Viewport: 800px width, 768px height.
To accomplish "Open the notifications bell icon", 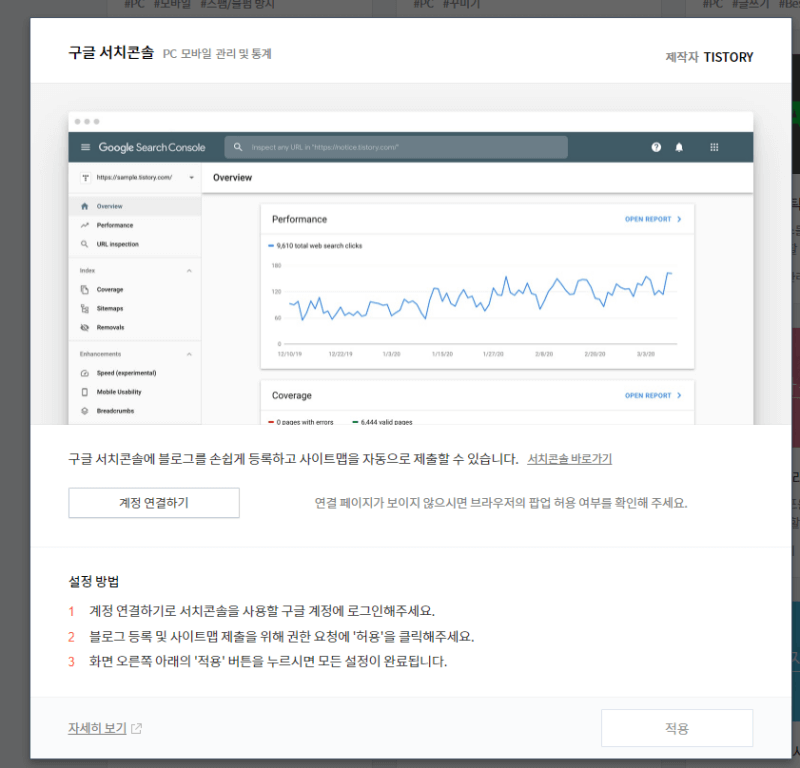I will [x=679, y=147].
